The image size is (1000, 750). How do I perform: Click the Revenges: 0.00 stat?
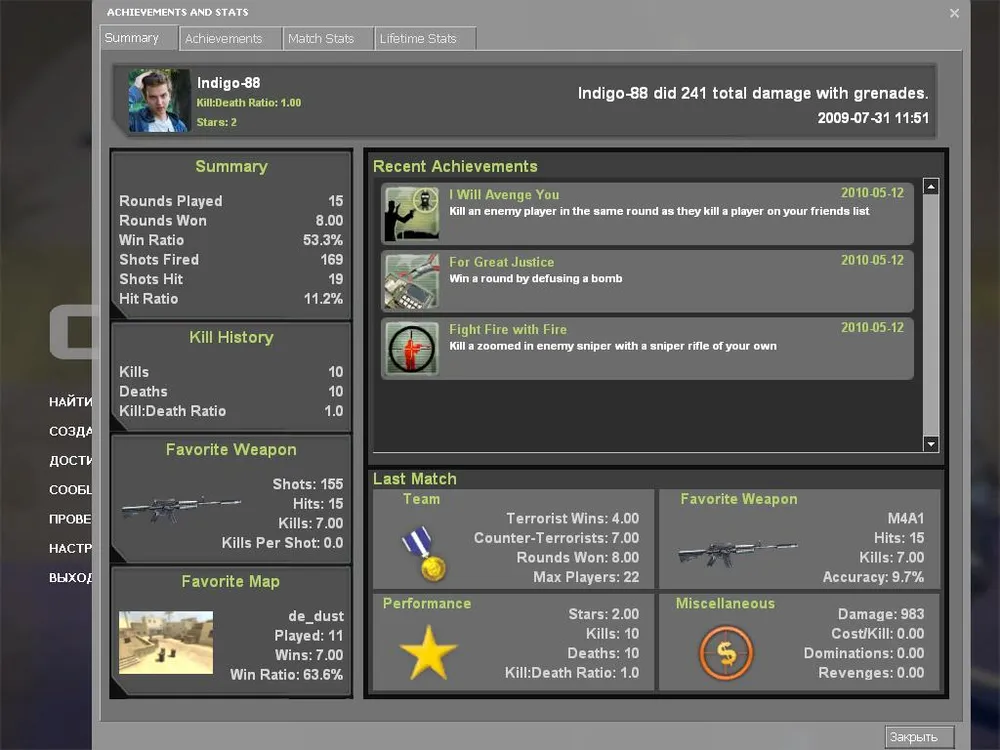click(x=871, y=673)
